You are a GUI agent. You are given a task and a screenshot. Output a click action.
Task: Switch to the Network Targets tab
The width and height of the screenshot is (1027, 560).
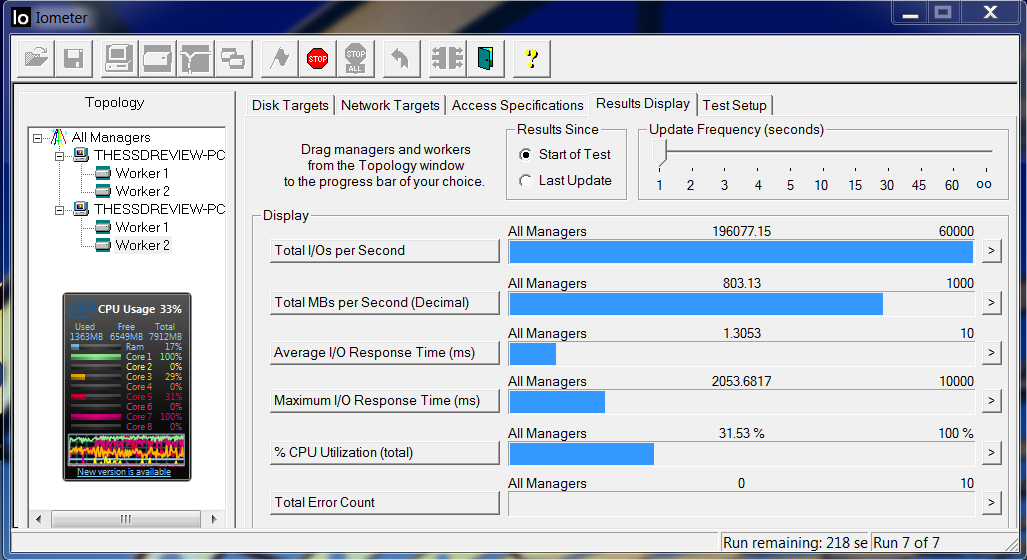pyautogui.click(x=390, y=105)
